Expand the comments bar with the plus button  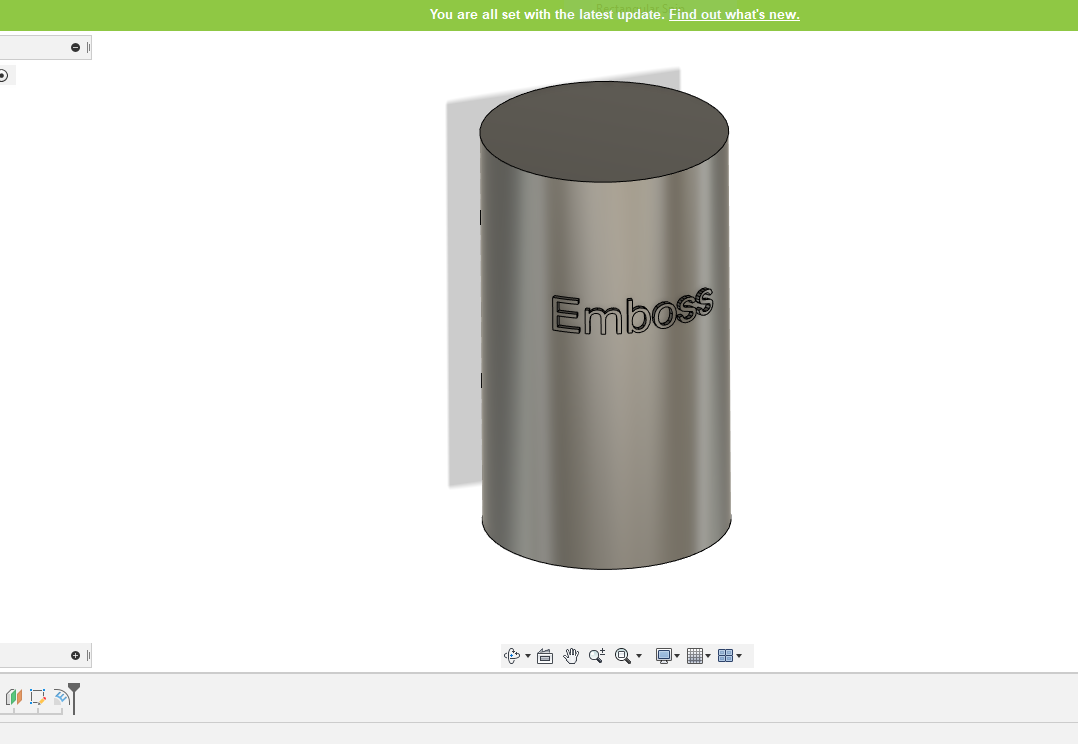pyautogui.click(x=75, y=655)
